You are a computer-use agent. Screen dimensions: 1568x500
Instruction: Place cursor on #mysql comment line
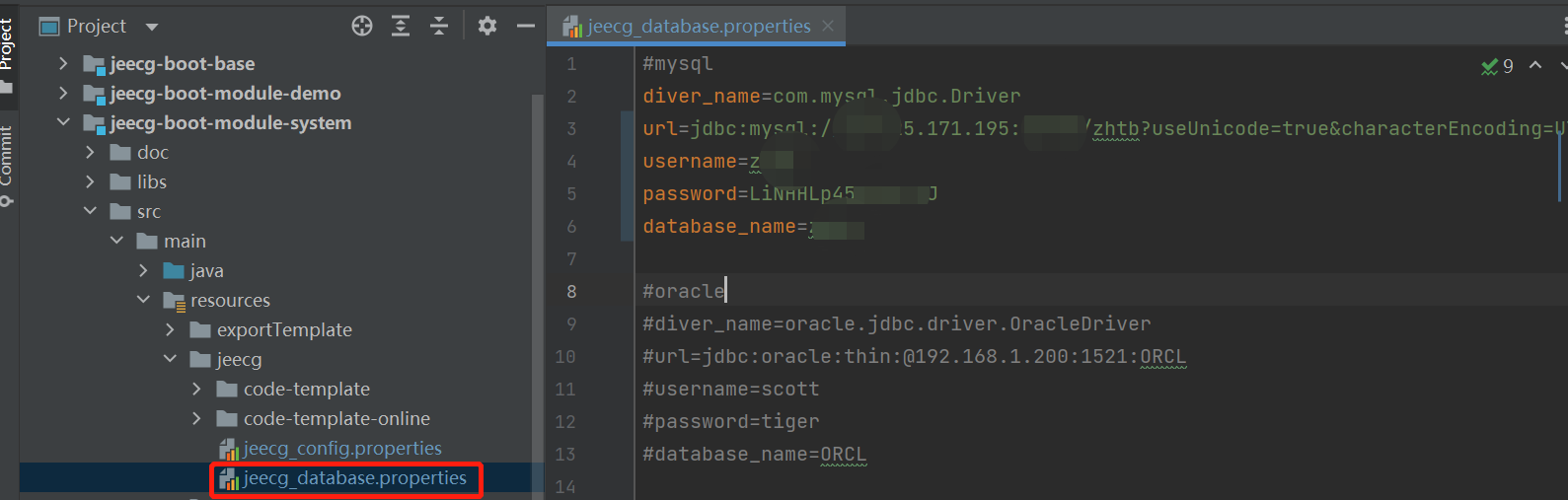coord(678,64)
